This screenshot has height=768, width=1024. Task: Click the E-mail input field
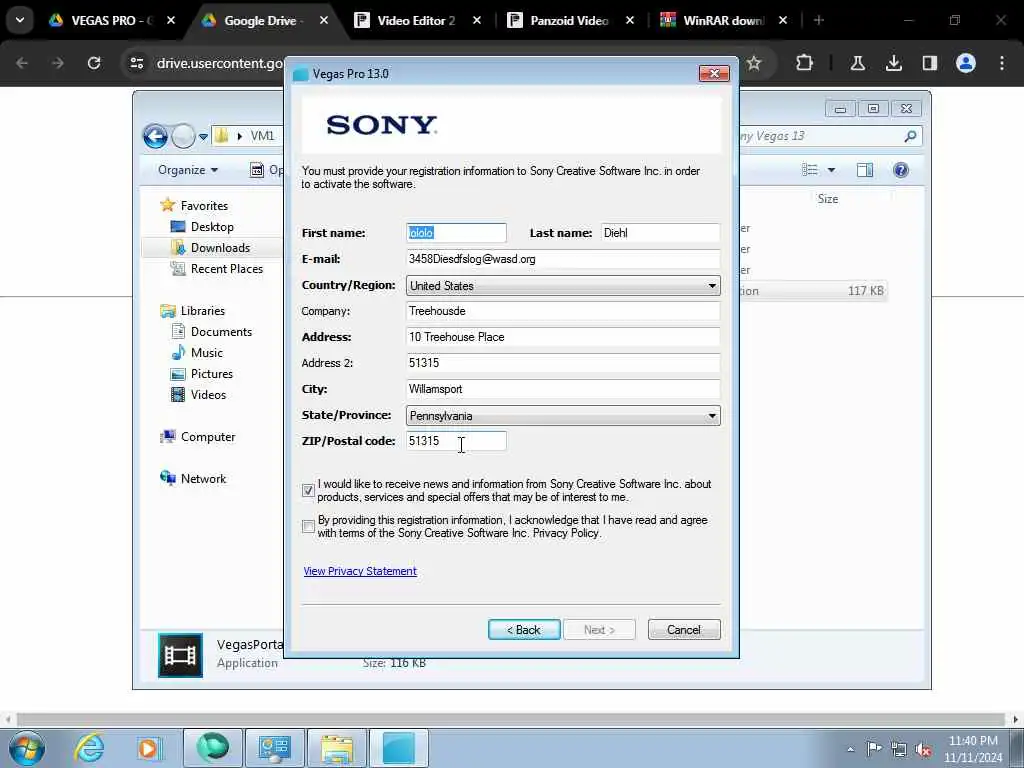coord(563,259)
